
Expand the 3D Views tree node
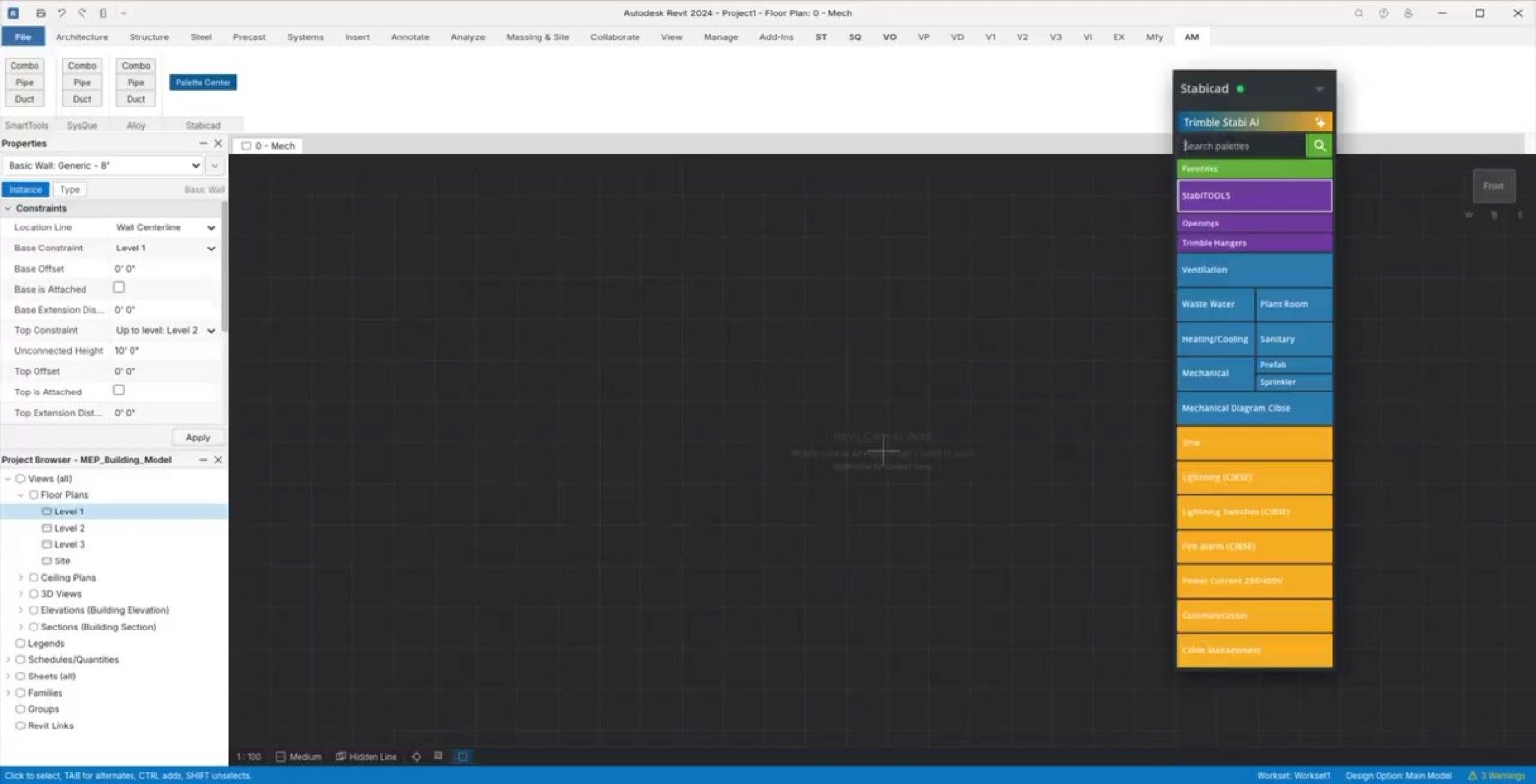[21, 594]
